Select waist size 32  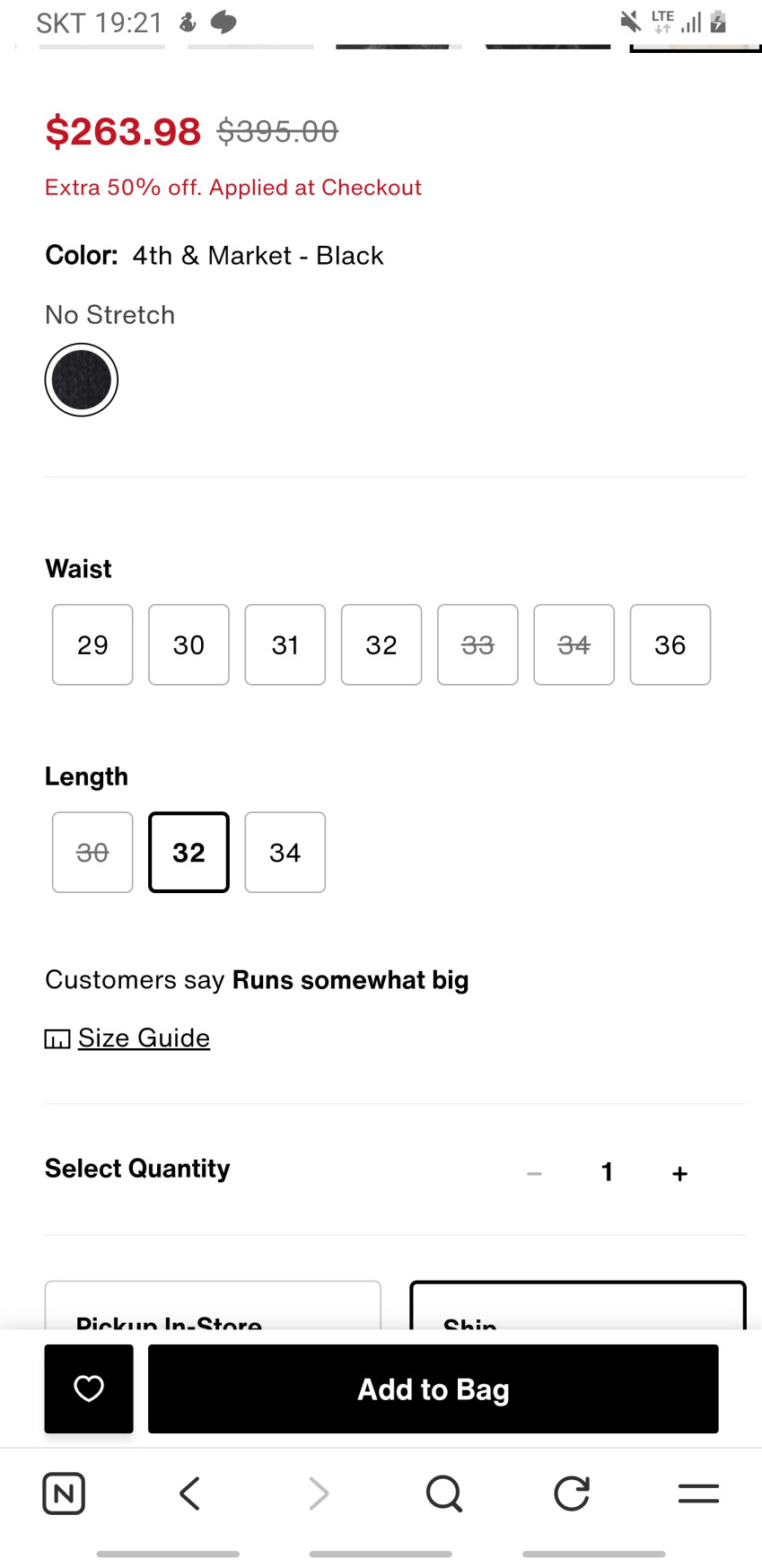[381, 644]
